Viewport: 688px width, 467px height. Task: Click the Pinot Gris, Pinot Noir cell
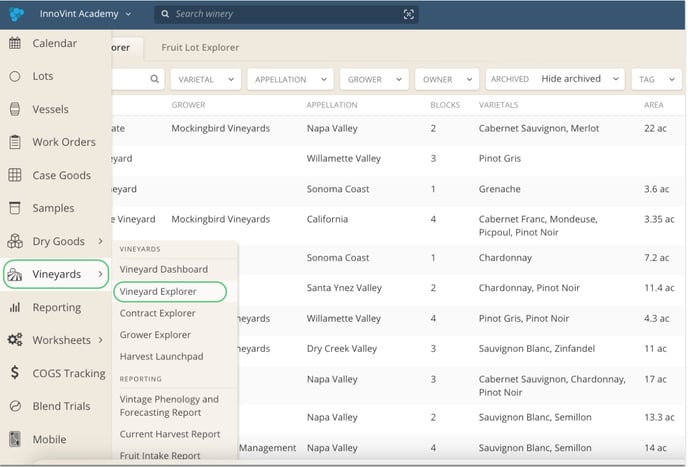click(524, 318)
